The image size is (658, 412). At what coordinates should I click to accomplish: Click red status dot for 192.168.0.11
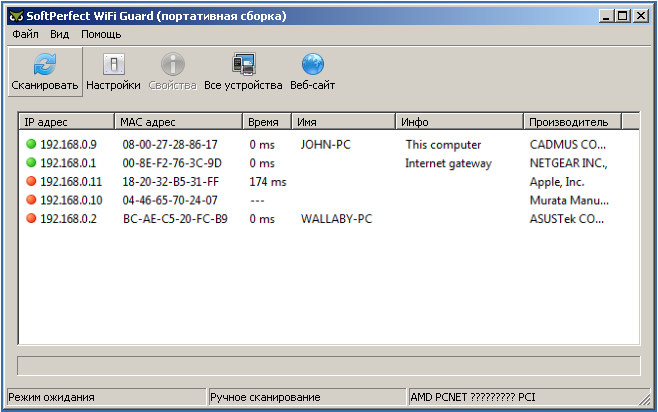point(31,181)
